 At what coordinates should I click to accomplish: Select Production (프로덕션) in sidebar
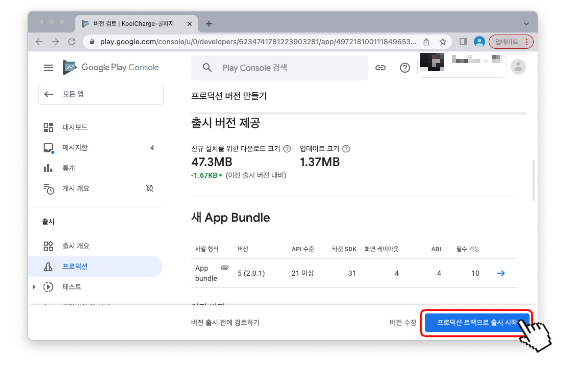(96, 267)
